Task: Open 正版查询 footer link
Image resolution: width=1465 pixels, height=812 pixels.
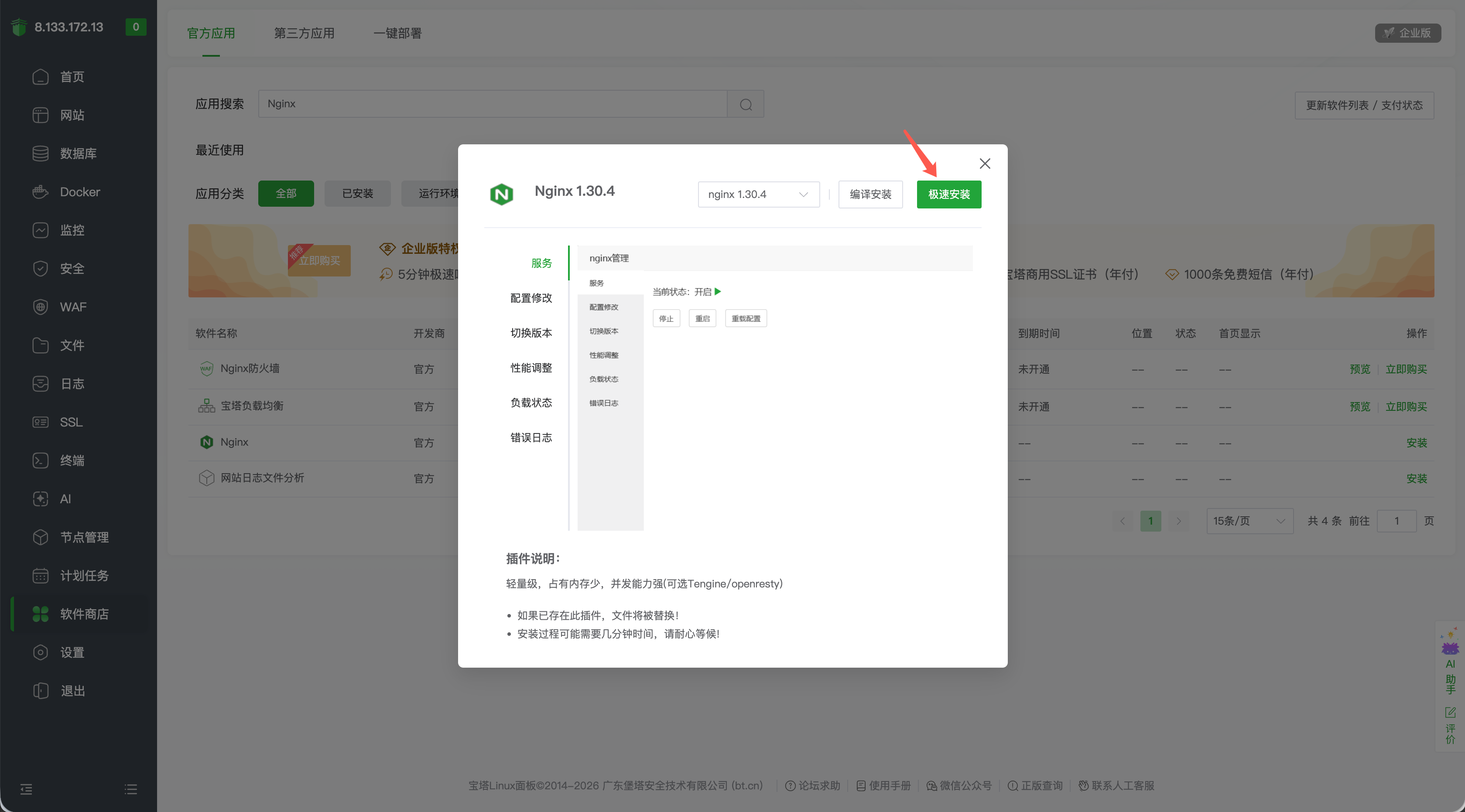Action: (x=1035, y=785)
